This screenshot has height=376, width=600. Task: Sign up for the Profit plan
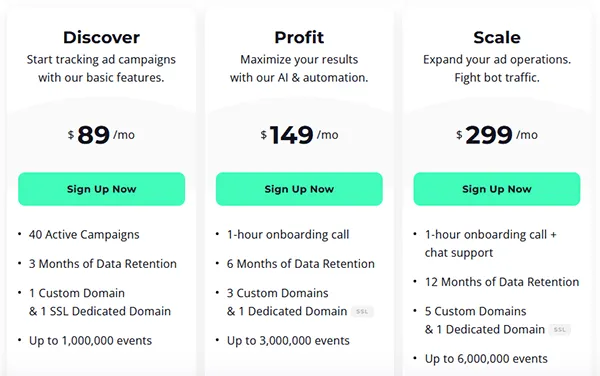[x=299, y=189]
